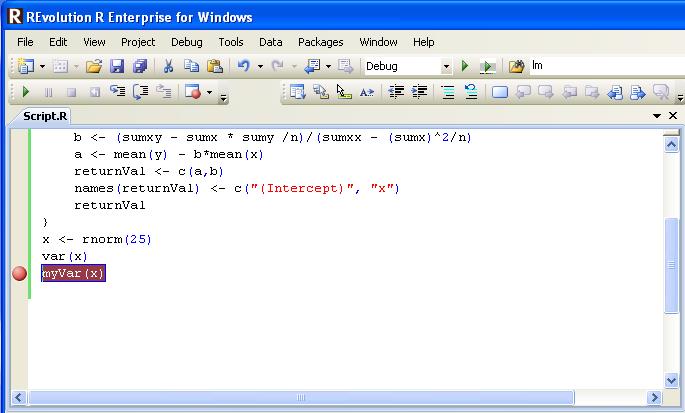Click the vertical scrollbar thumb
The image size is (685, 413).
(671, 265)
